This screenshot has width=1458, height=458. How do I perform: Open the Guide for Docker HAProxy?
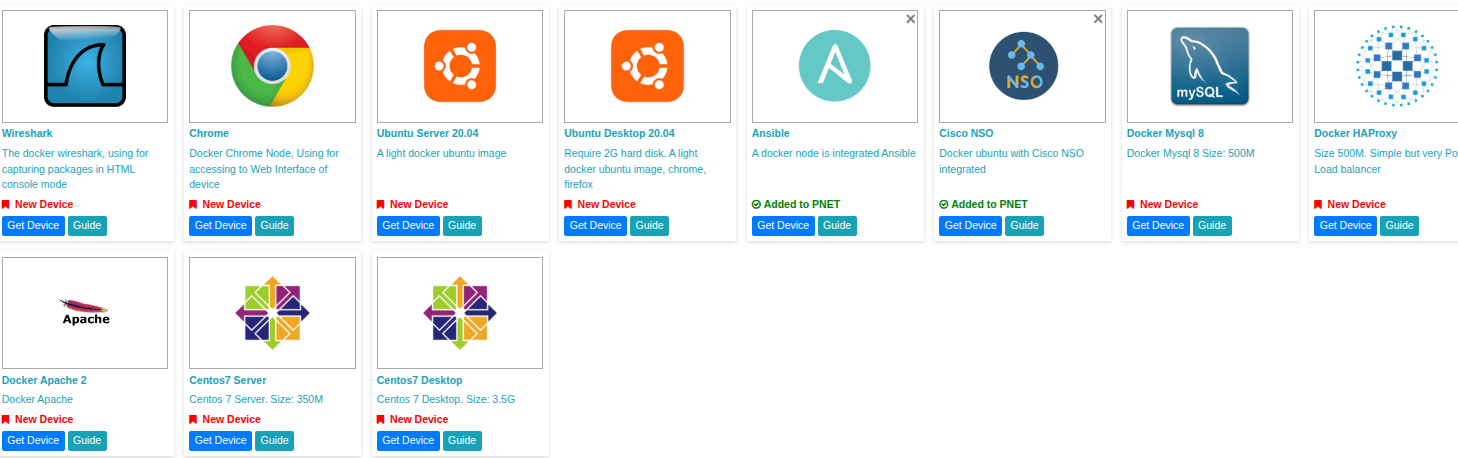pos(1399,225)
